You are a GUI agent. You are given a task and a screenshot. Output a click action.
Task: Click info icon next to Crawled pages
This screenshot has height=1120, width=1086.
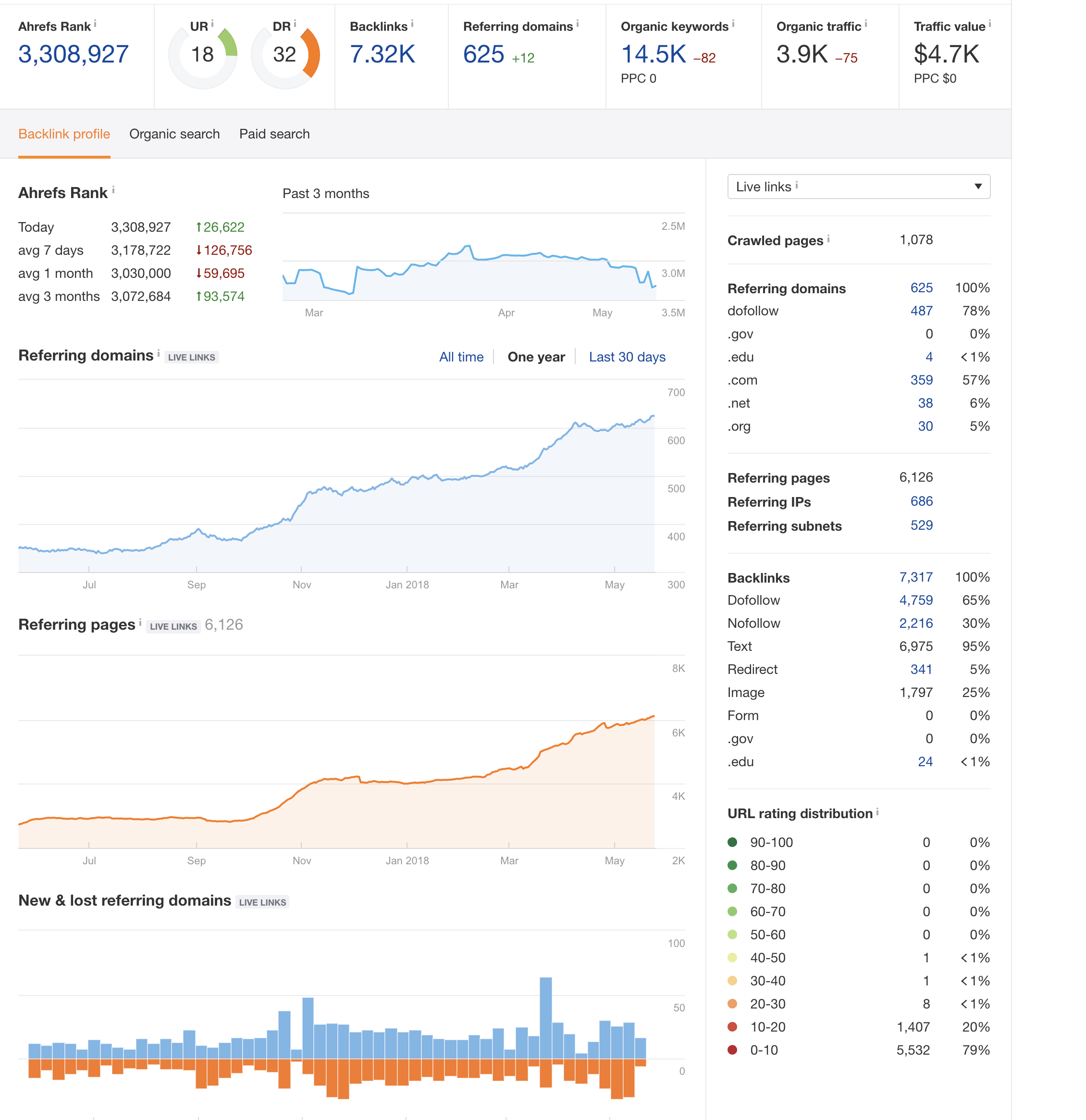coord(828,239)
